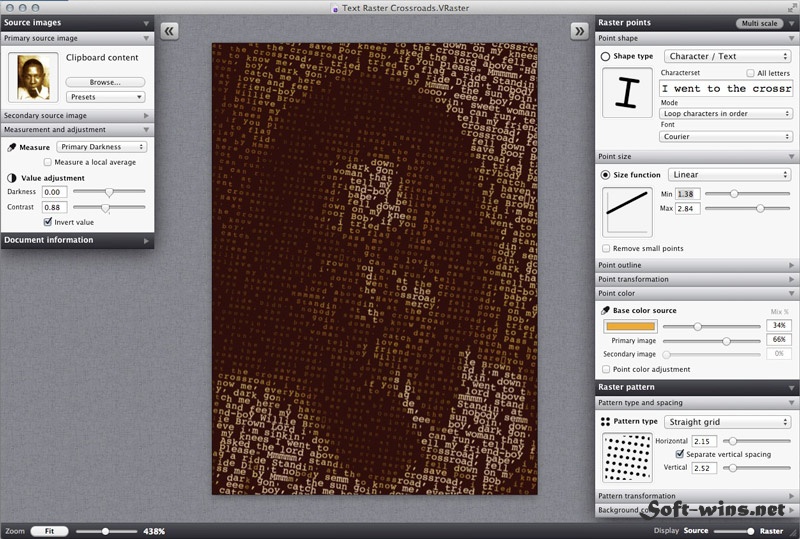Click the Base color source eyedropper icon
Screen dimensions: 800x539
(605, 310)
